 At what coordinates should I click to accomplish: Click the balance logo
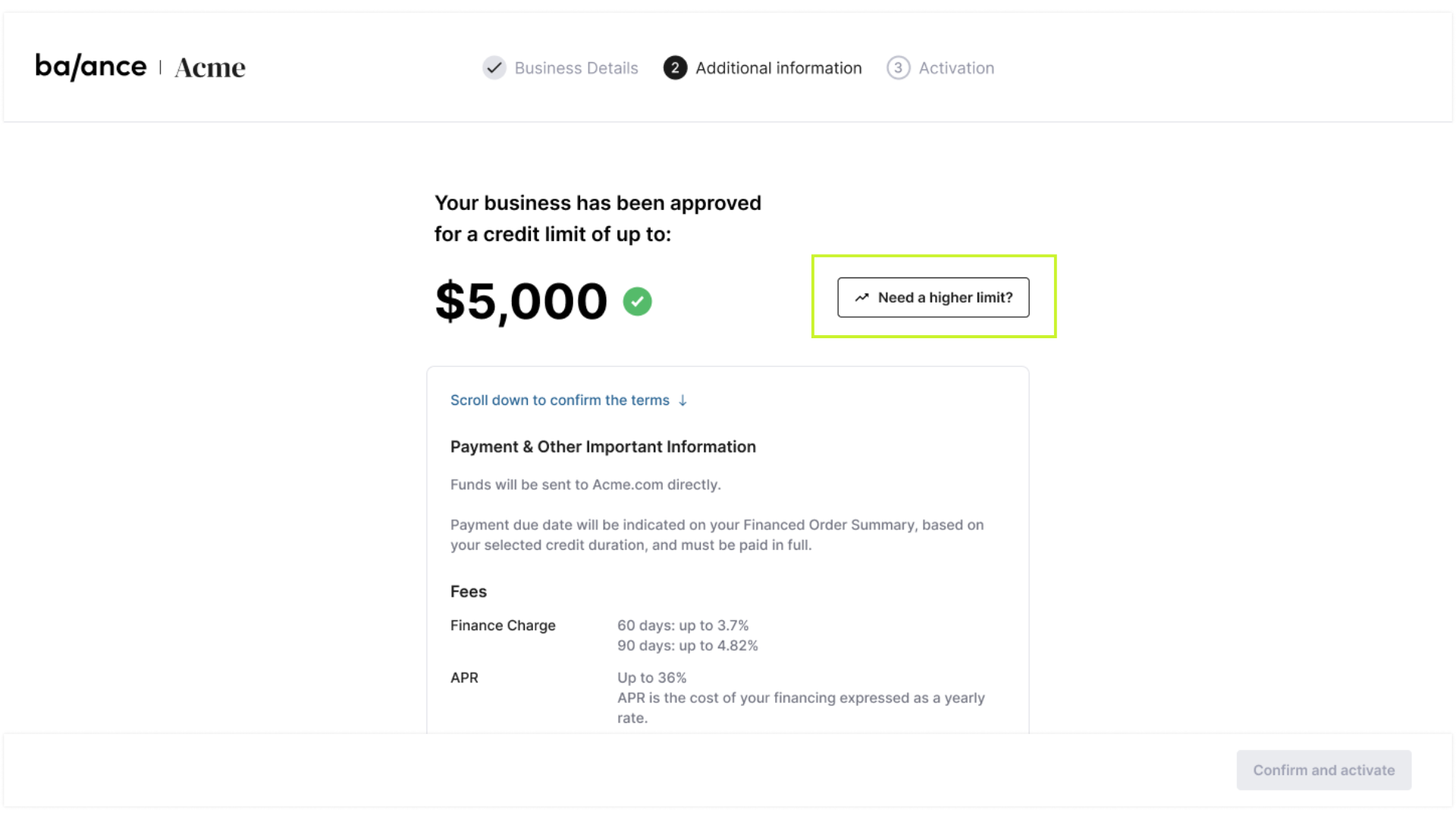pyautogui.click(x=91, y=67)
